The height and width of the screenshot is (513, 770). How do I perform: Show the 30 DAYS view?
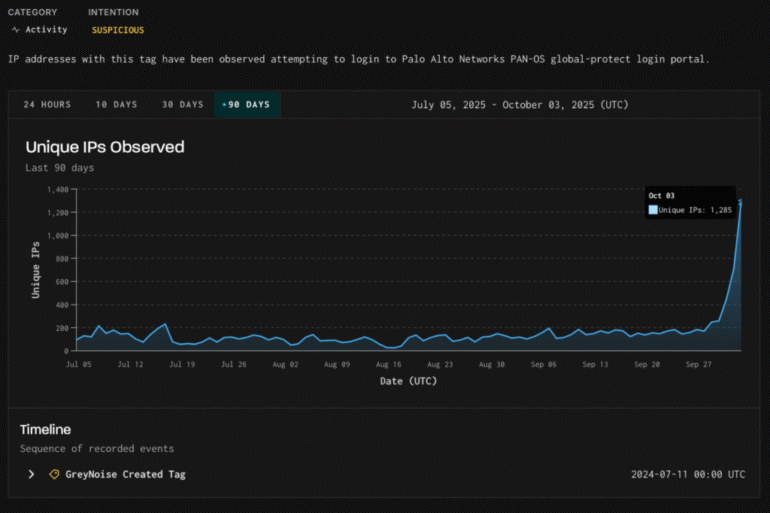182,105
